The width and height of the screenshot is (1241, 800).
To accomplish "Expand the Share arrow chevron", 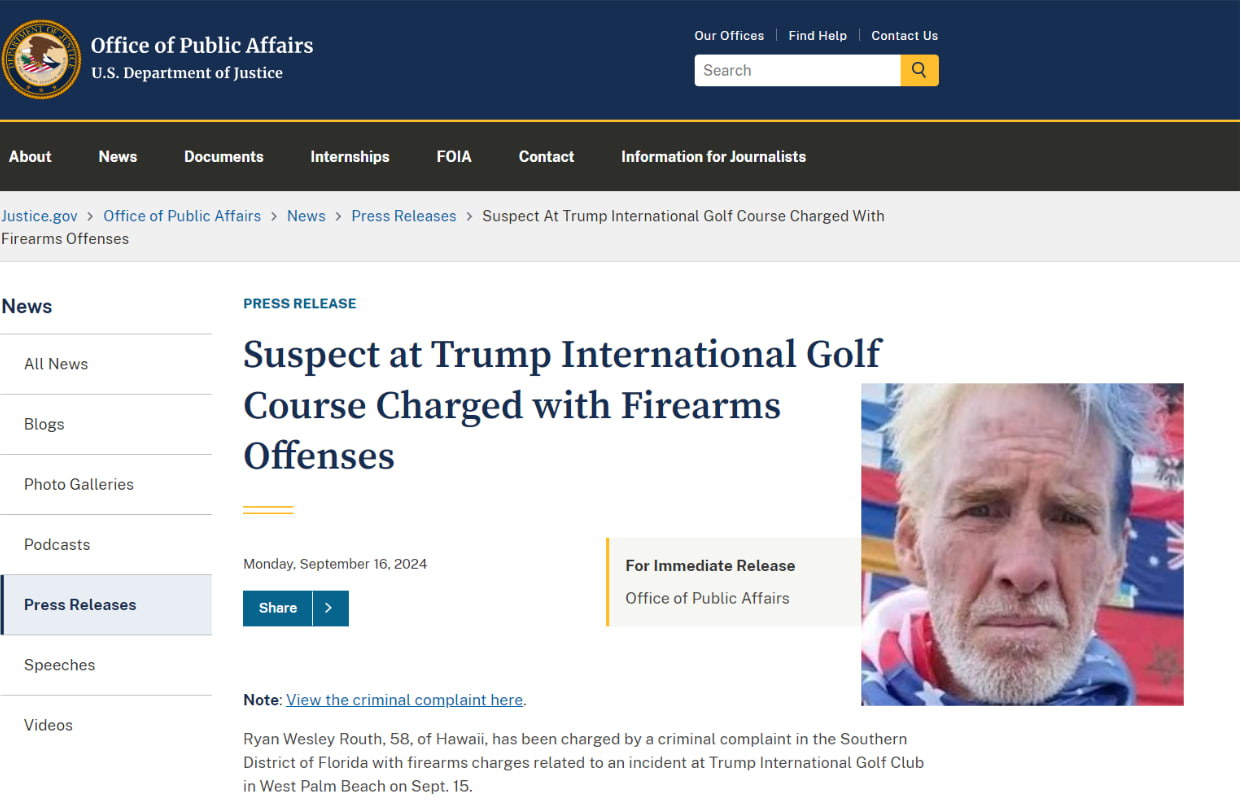I will pos(329,608).
